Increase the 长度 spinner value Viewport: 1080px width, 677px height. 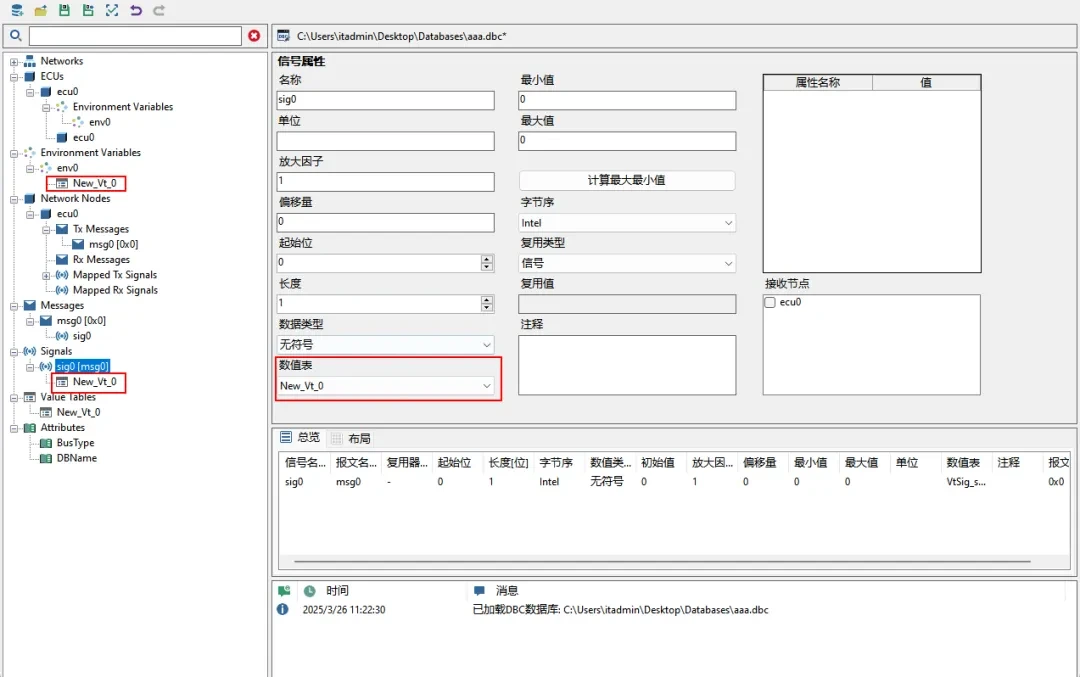tap(487, 299)
